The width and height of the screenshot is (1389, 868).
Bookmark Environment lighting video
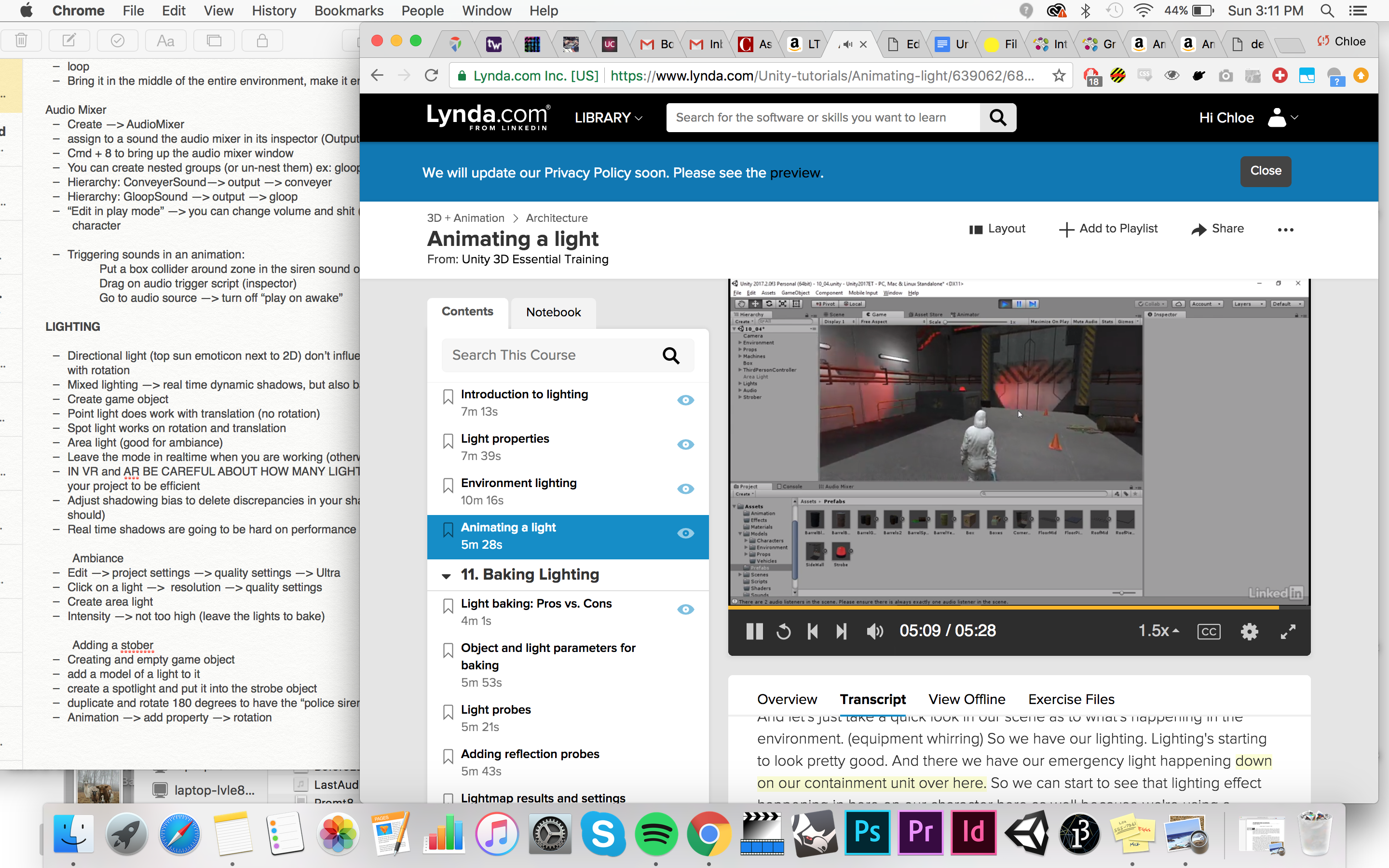448,485
